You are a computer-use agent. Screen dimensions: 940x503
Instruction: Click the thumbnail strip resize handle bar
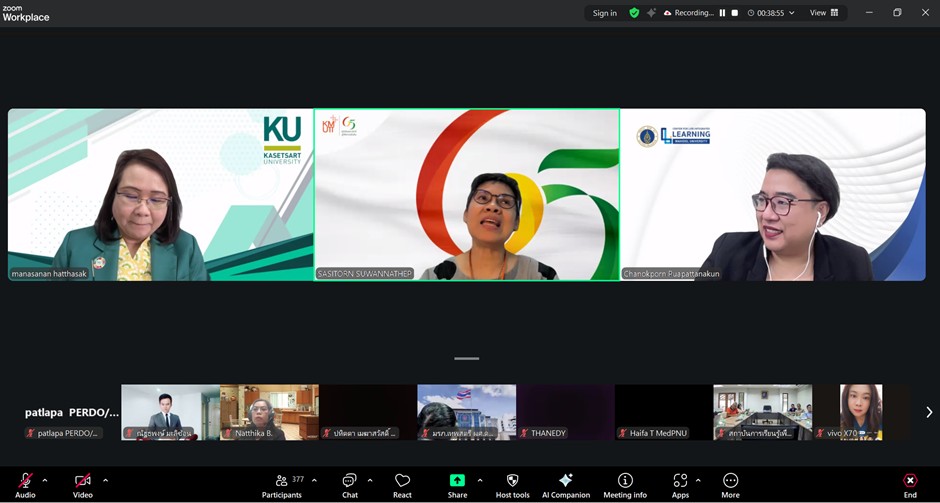click(x=466, y=359)
